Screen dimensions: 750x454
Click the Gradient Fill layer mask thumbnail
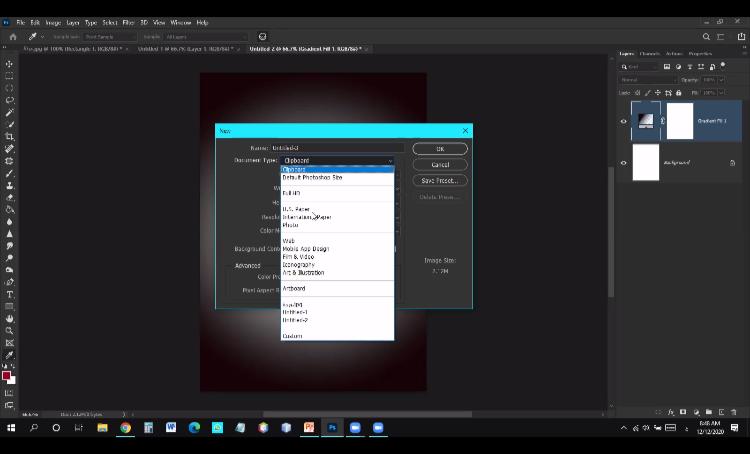680,121
